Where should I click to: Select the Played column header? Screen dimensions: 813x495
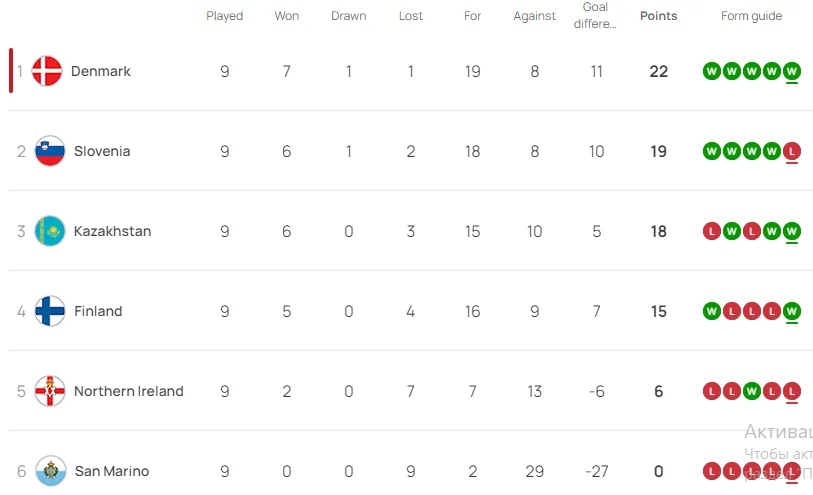(x=225, y=16)
